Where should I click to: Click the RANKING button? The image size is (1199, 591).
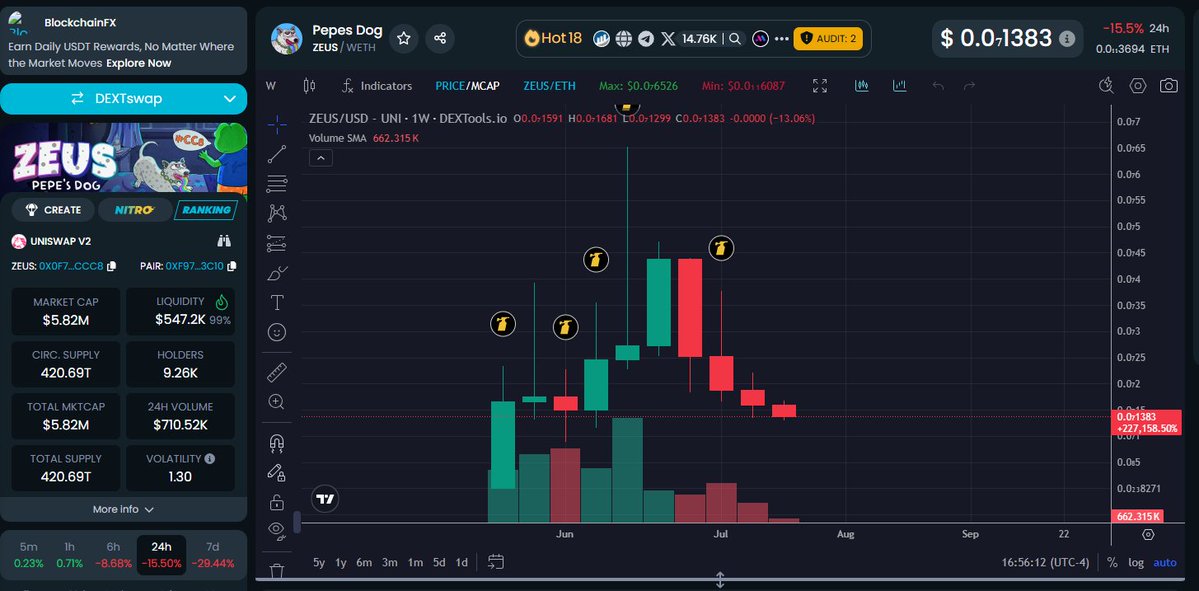206,209
